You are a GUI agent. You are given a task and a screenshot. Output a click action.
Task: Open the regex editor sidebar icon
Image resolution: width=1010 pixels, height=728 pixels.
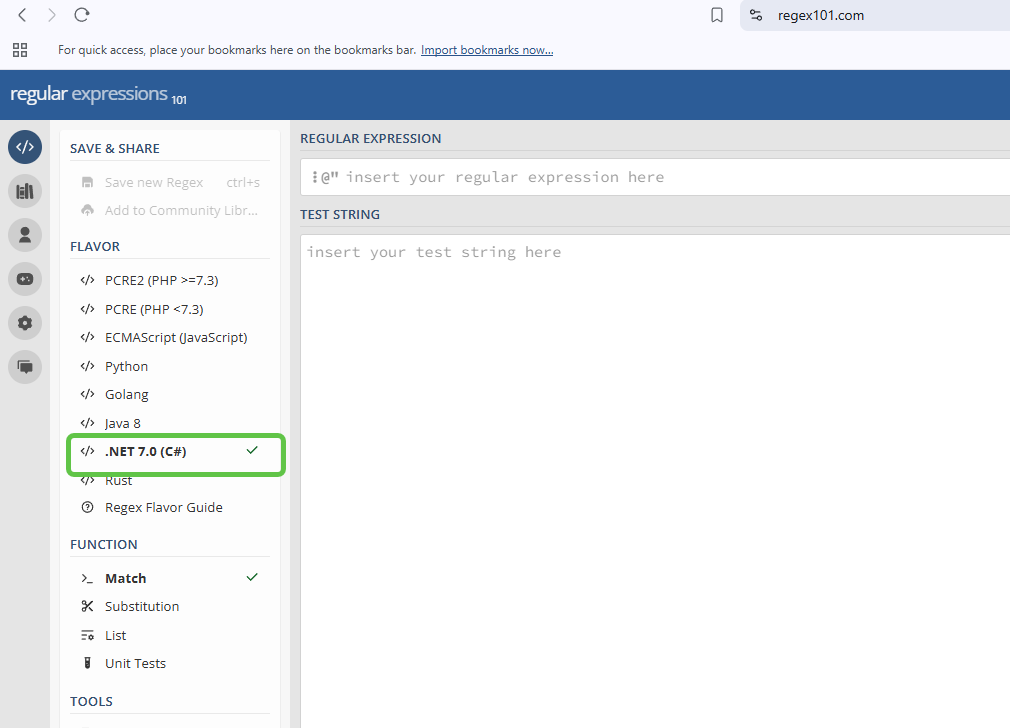tap(25, 147)
